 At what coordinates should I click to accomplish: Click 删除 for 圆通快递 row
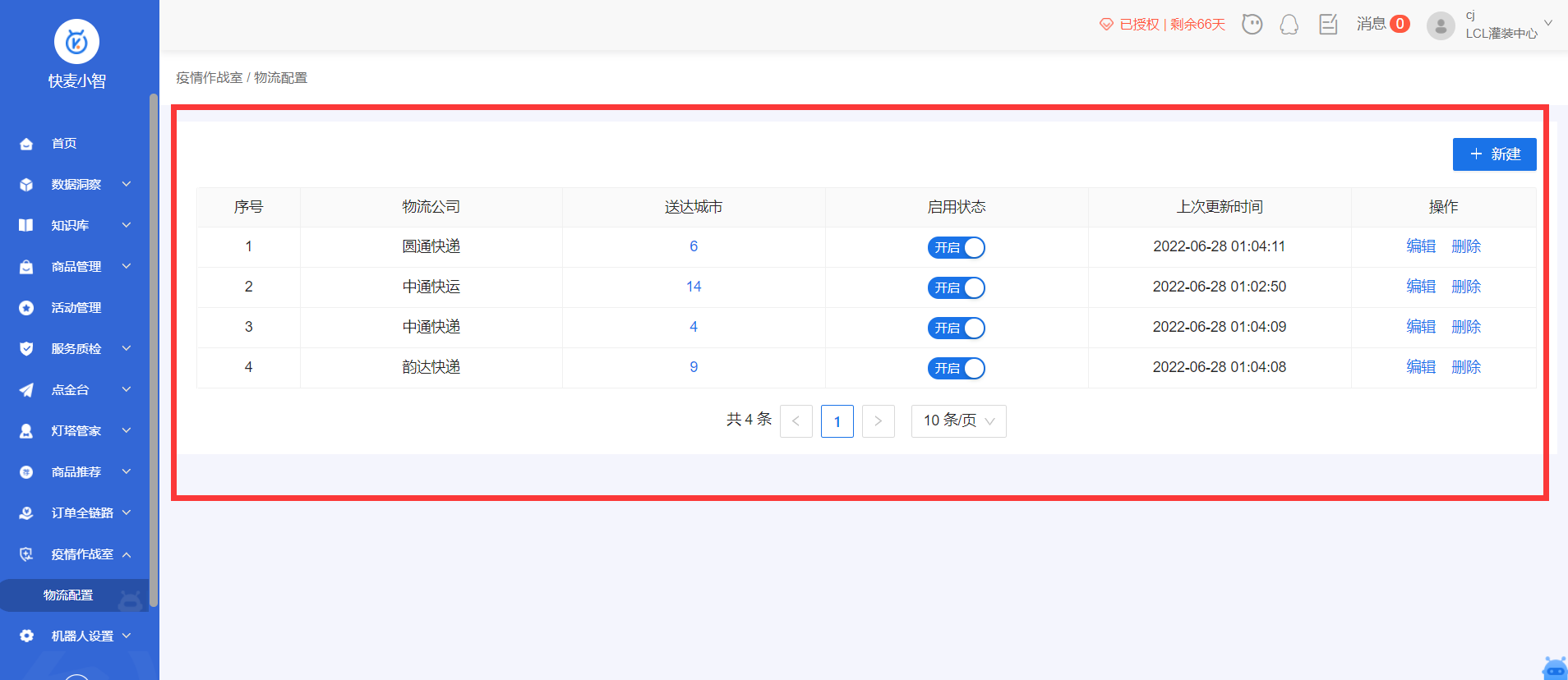1466,246
